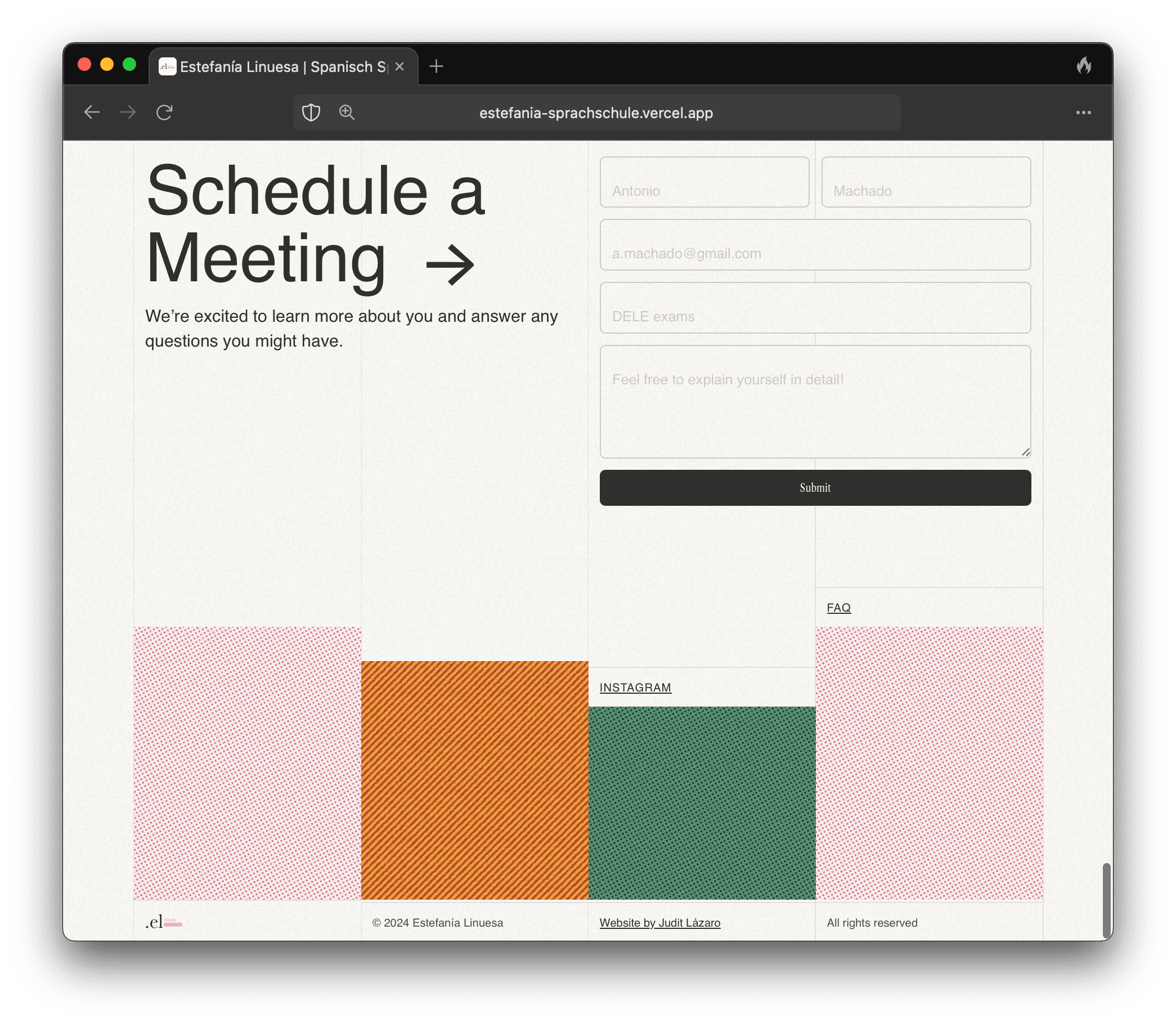The width and height of the screenshot is (1176, 1024).
Task: Focus the email field a.machado@gmail.com
Action: 815,245
